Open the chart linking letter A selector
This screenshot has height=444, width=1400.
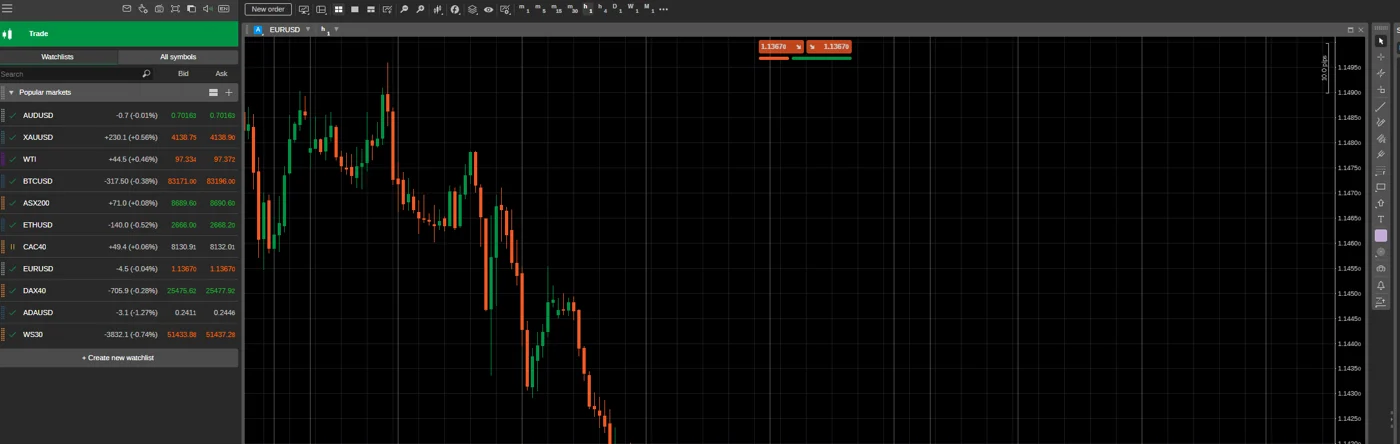tap(258, 30)
